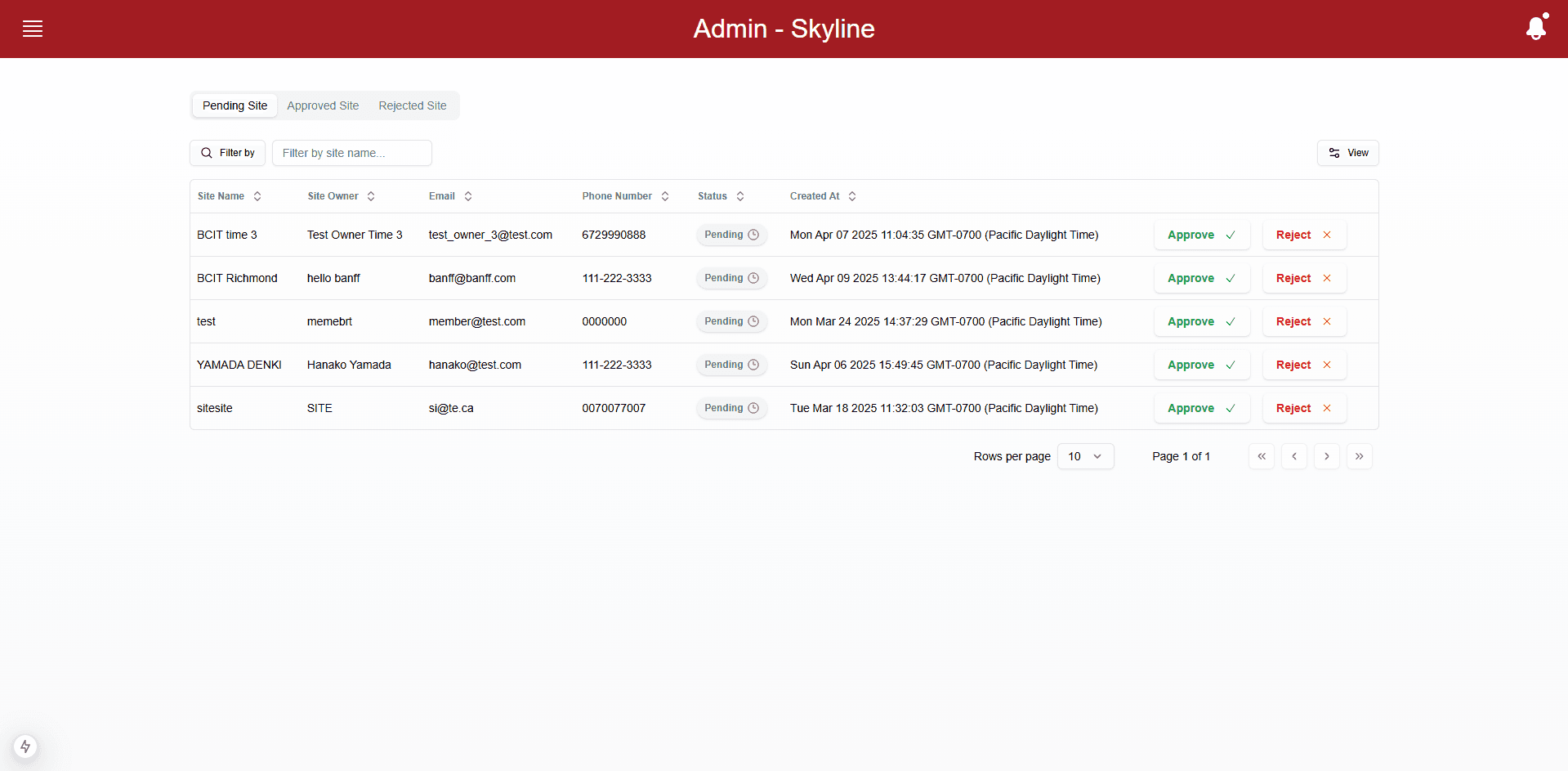Image resolution: width=1568 pixels, height=771 pixels.
Task: Switch to the Approved Site tab
Action: (323, 105)
